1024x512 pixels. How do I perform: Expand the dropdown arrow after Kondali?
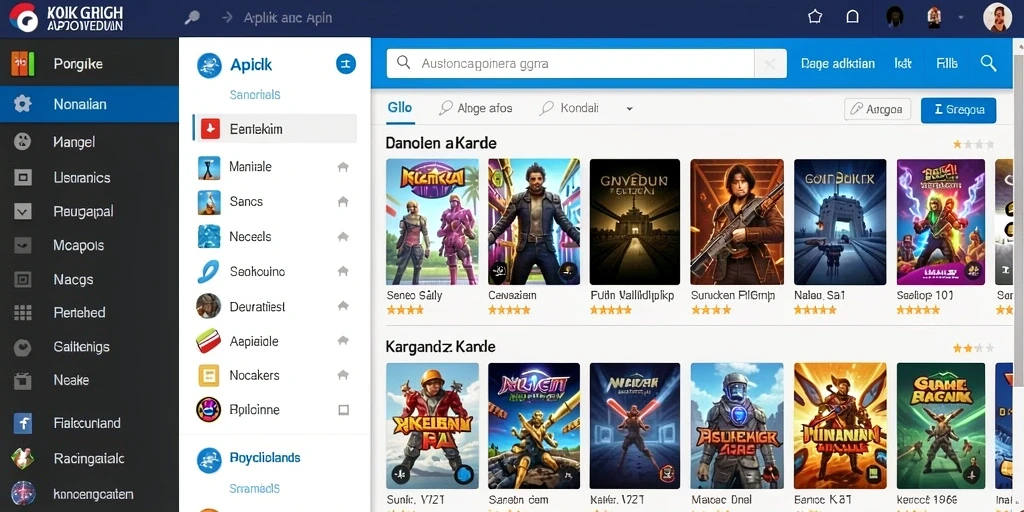point(630,109)
